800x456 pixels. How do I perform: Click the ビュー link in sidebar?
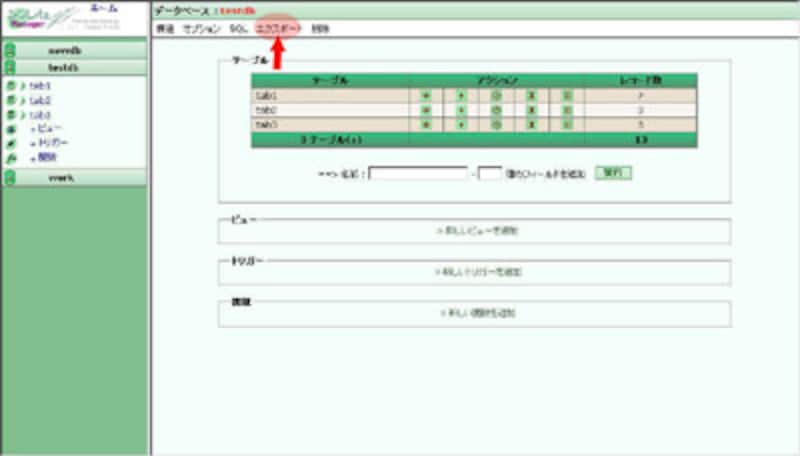coord(49,129)
